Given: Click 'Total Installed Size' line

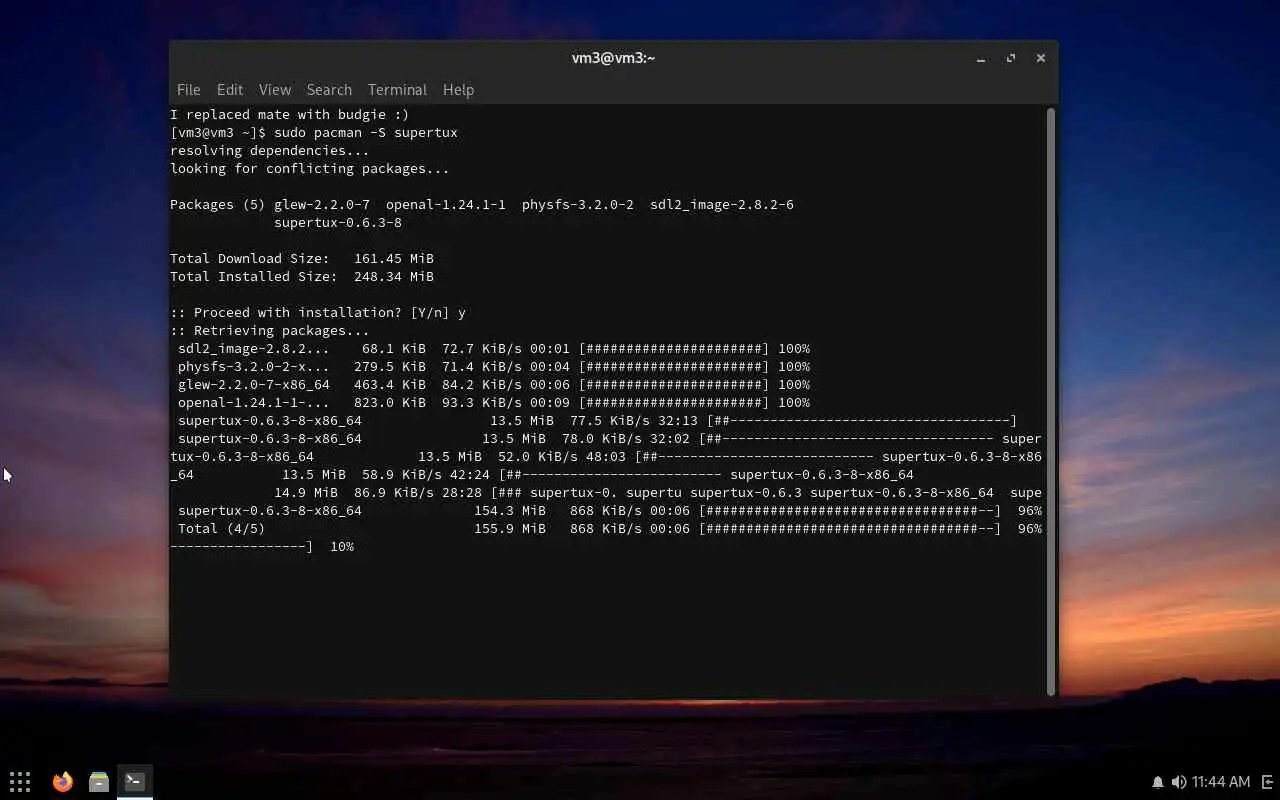Looking at the screenshot, I should pyautogui.click(x=302, y=276).
